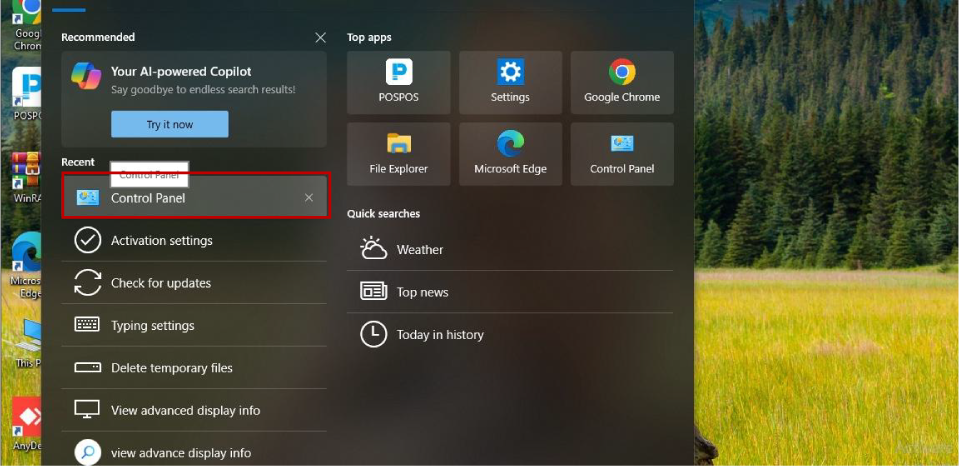Open Control Panel tile in Top apps
The height and width of the screenshot is (466, 959).
pos(622,154)
